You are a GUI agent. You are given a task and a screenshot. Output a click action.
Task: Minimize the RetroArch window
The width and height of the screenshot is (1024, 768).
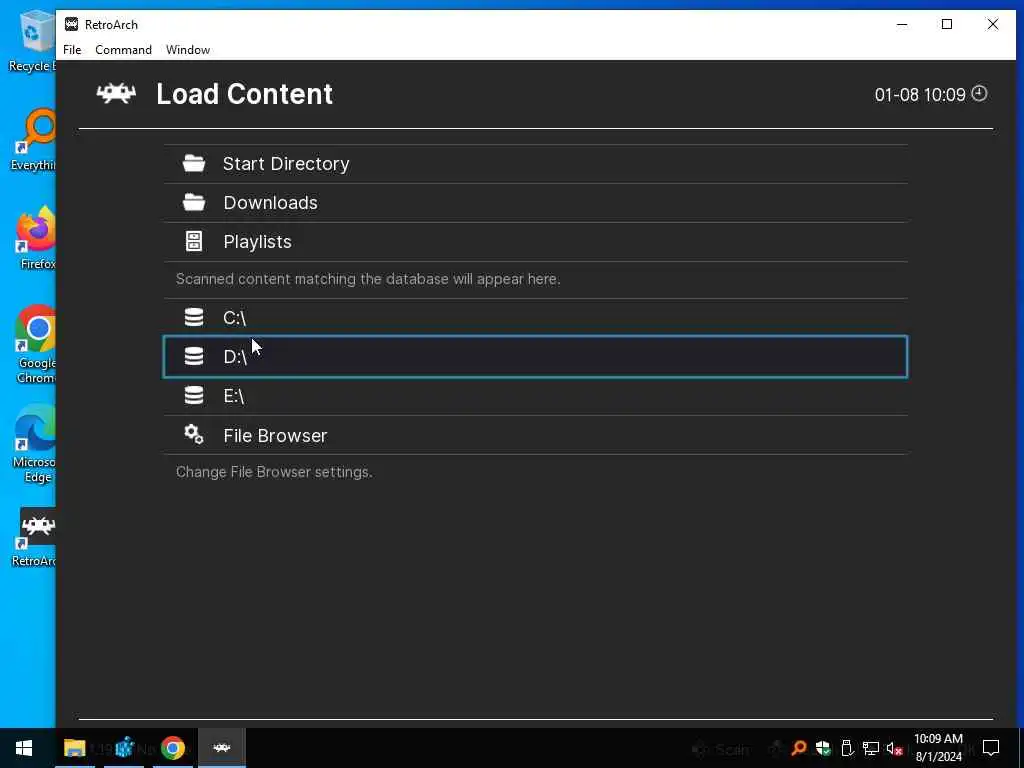[x=902, y=25]
